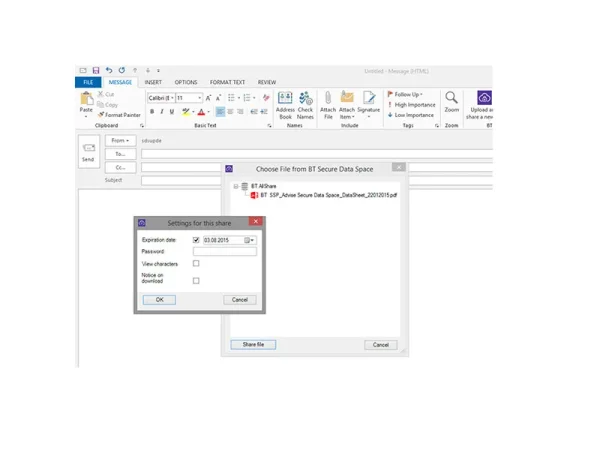
Task: Open the expiration date calendar dropdown
Action: (x=250, y=240)
